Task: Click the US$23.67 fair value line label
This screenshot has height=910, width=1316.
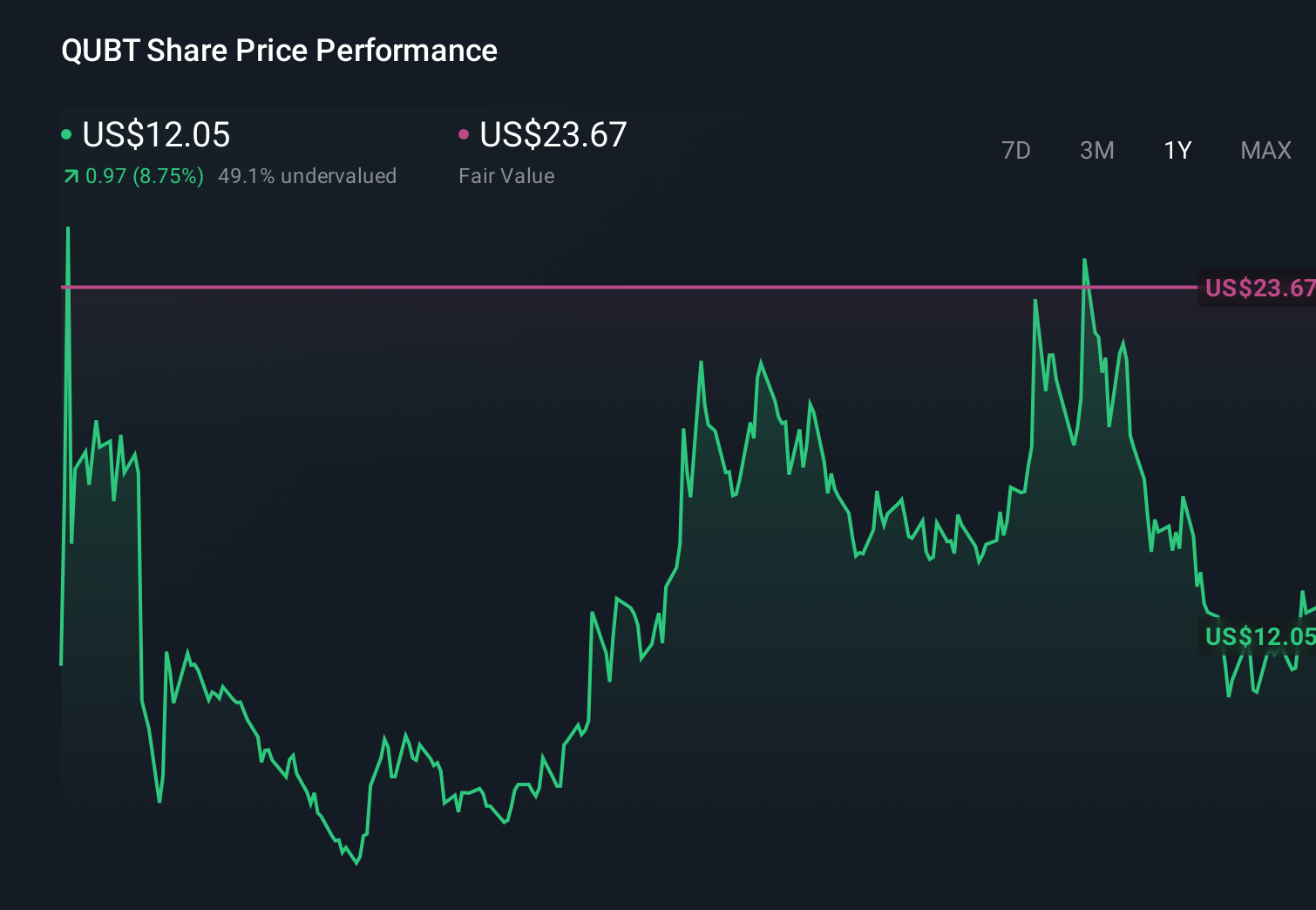Action: click(1258, 287)
